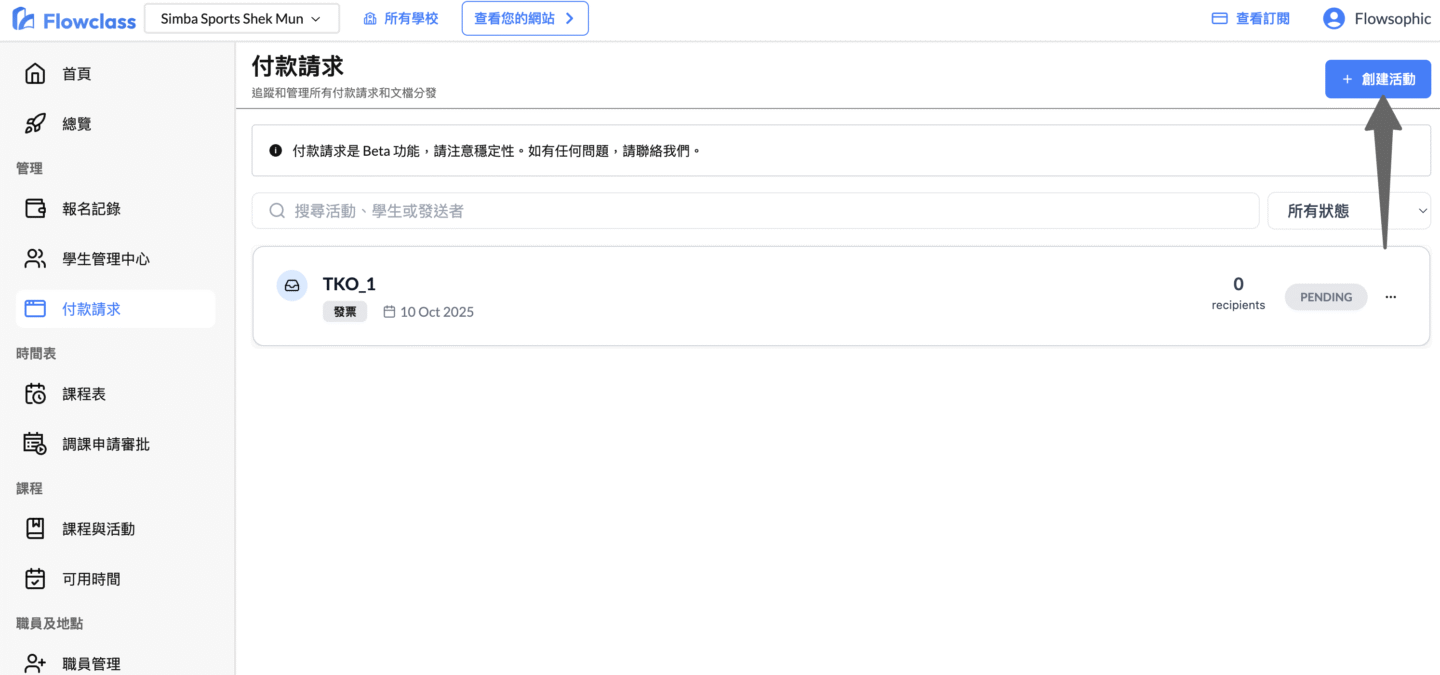Open the 所有學校 link
Viewport: 1440px width, 675px height.
[x=401, y=18]
